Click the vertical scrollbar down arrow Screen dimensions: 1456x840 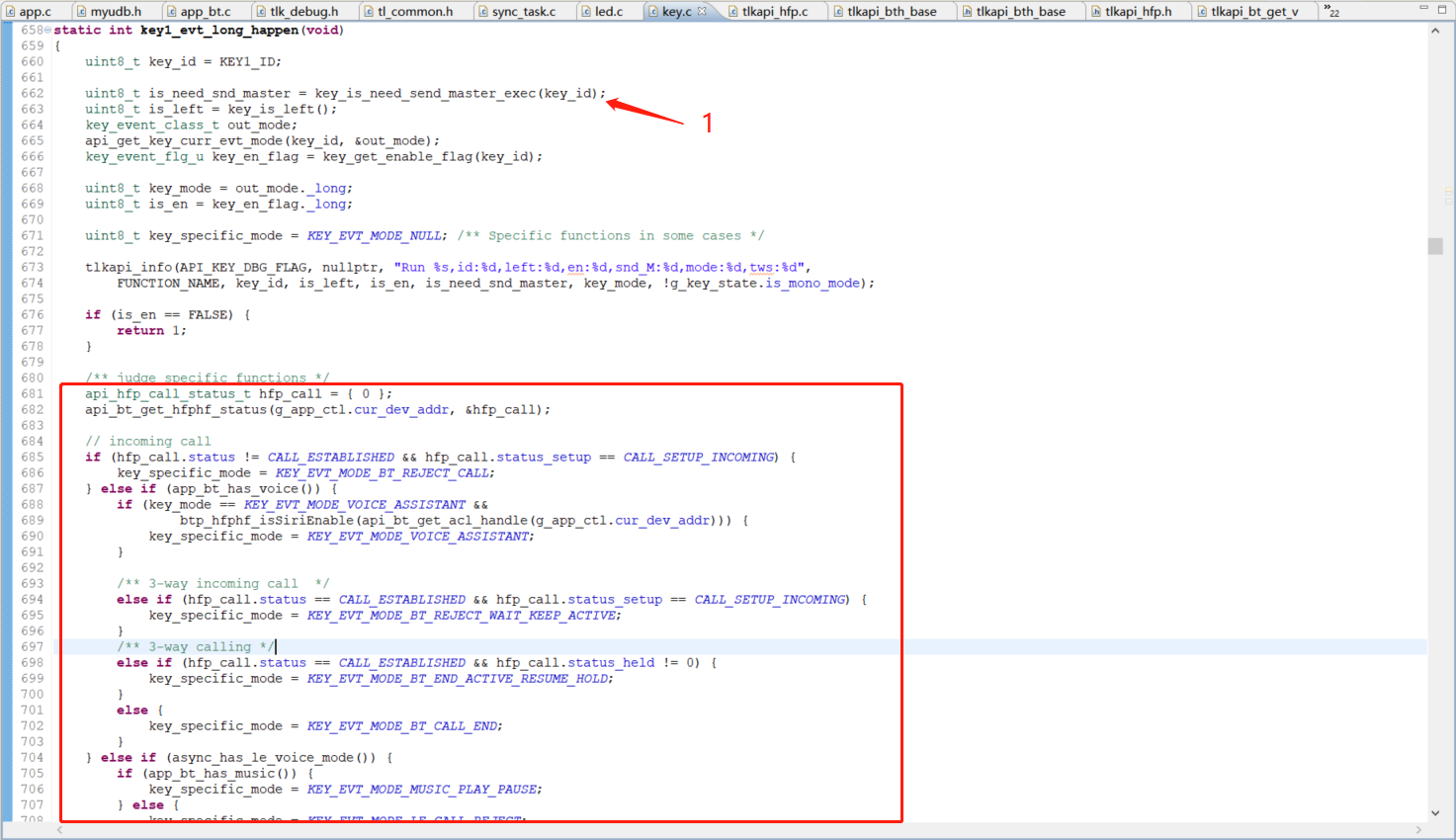[x=1435, y=812]
